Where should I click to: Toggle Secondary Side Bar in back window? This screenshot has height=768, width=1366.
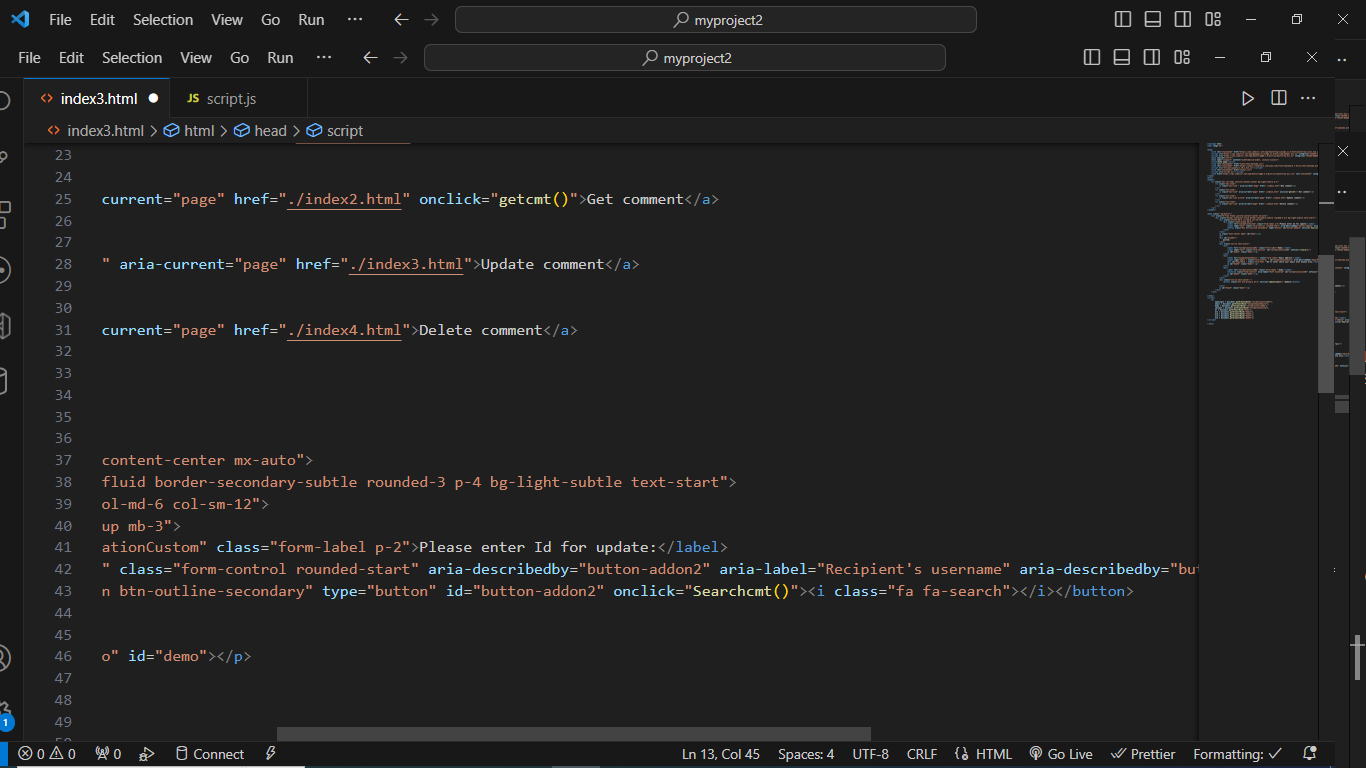[x=1183, y=20]
